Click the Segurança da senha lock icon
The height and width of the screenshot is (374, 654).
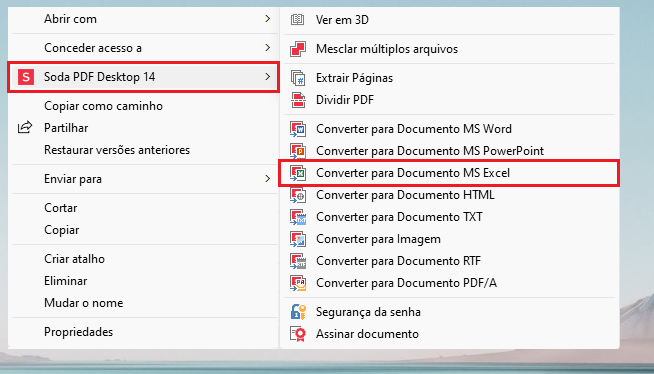point(298,312)
